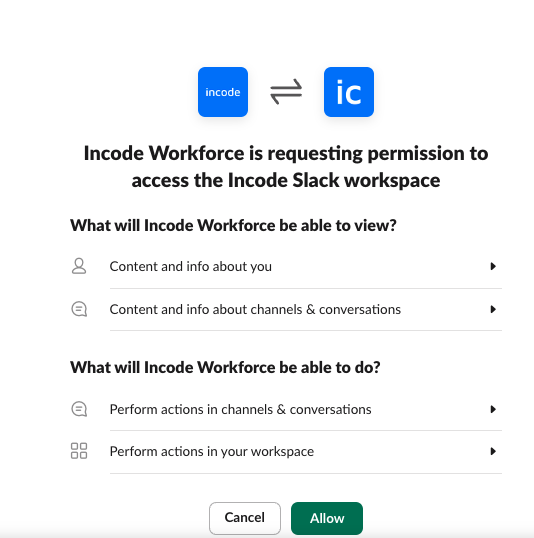Click the blue incode app logo
The image size is (534, 538).
223,92
